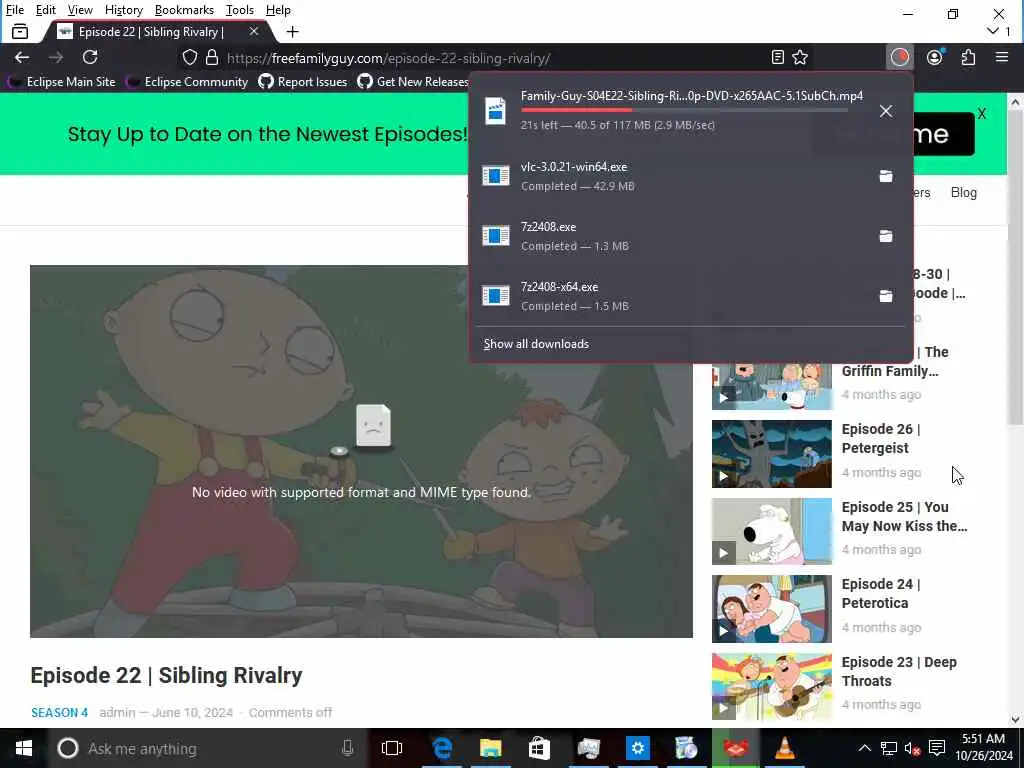Screen dimensions: 1024x768
Task: Open the Blog navigation link
Action: [x=963, y=193]
